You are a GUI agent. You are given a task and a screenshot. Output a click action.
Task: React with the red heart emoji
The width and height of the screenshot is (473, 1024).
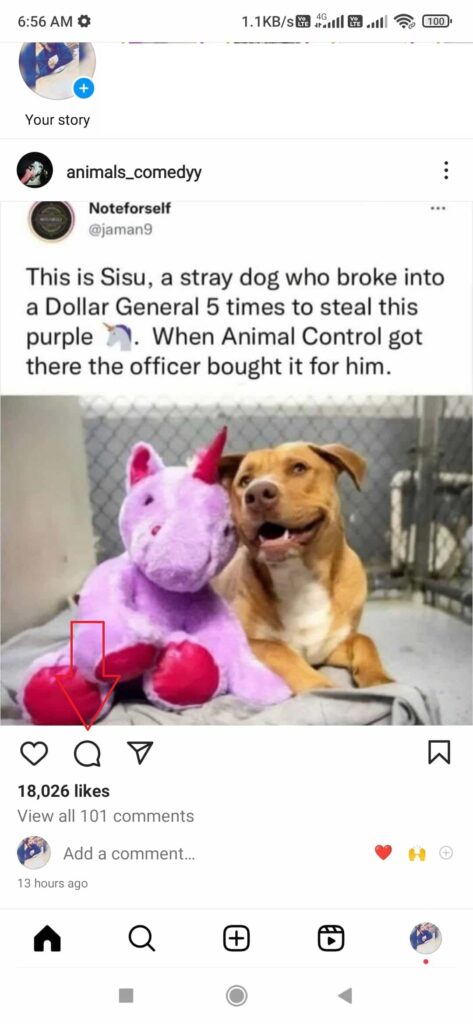coord(383,852)
